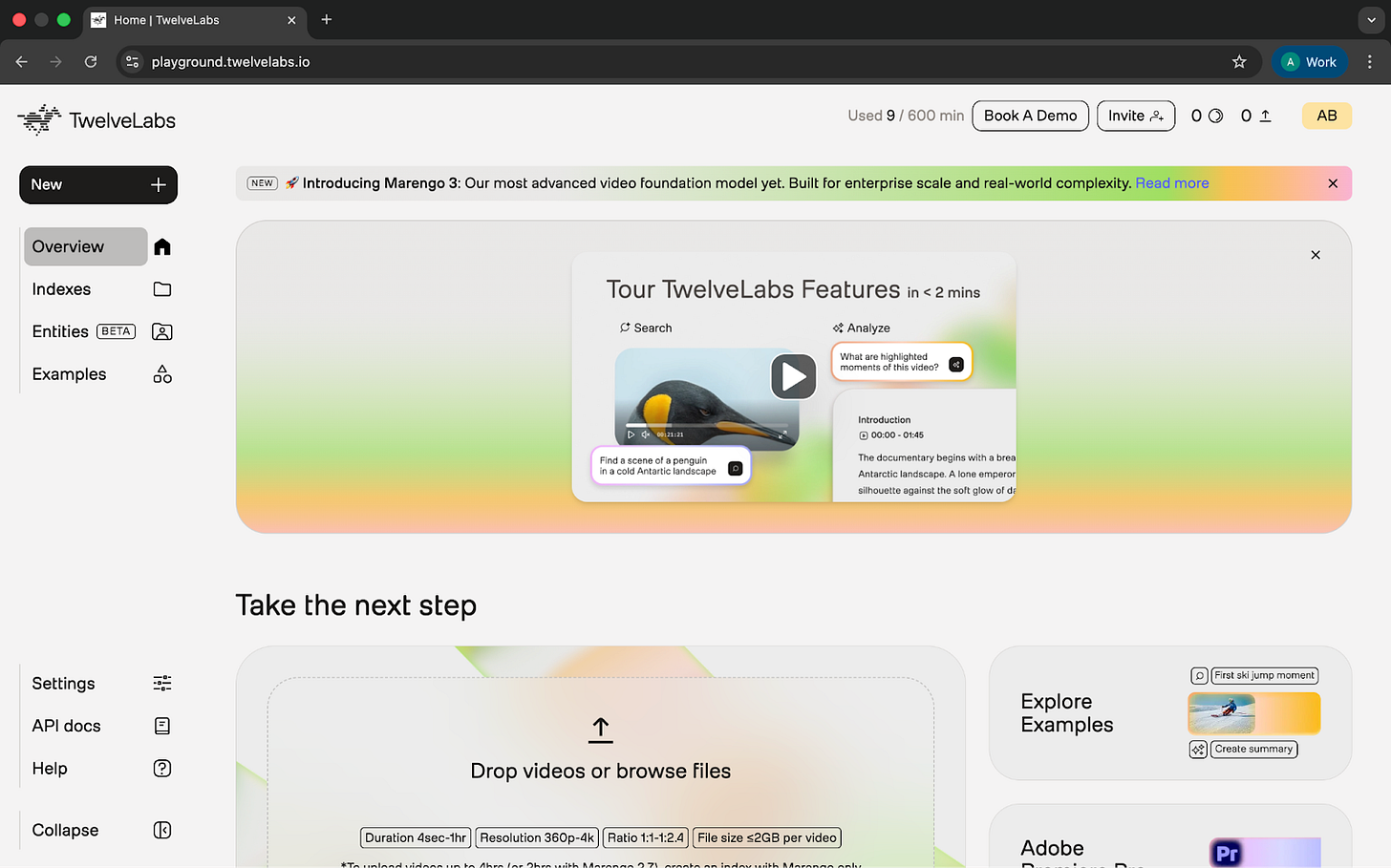Open Help from the sidebar
The height and width of the screenshot is (868, 1391).
point(50,769)
